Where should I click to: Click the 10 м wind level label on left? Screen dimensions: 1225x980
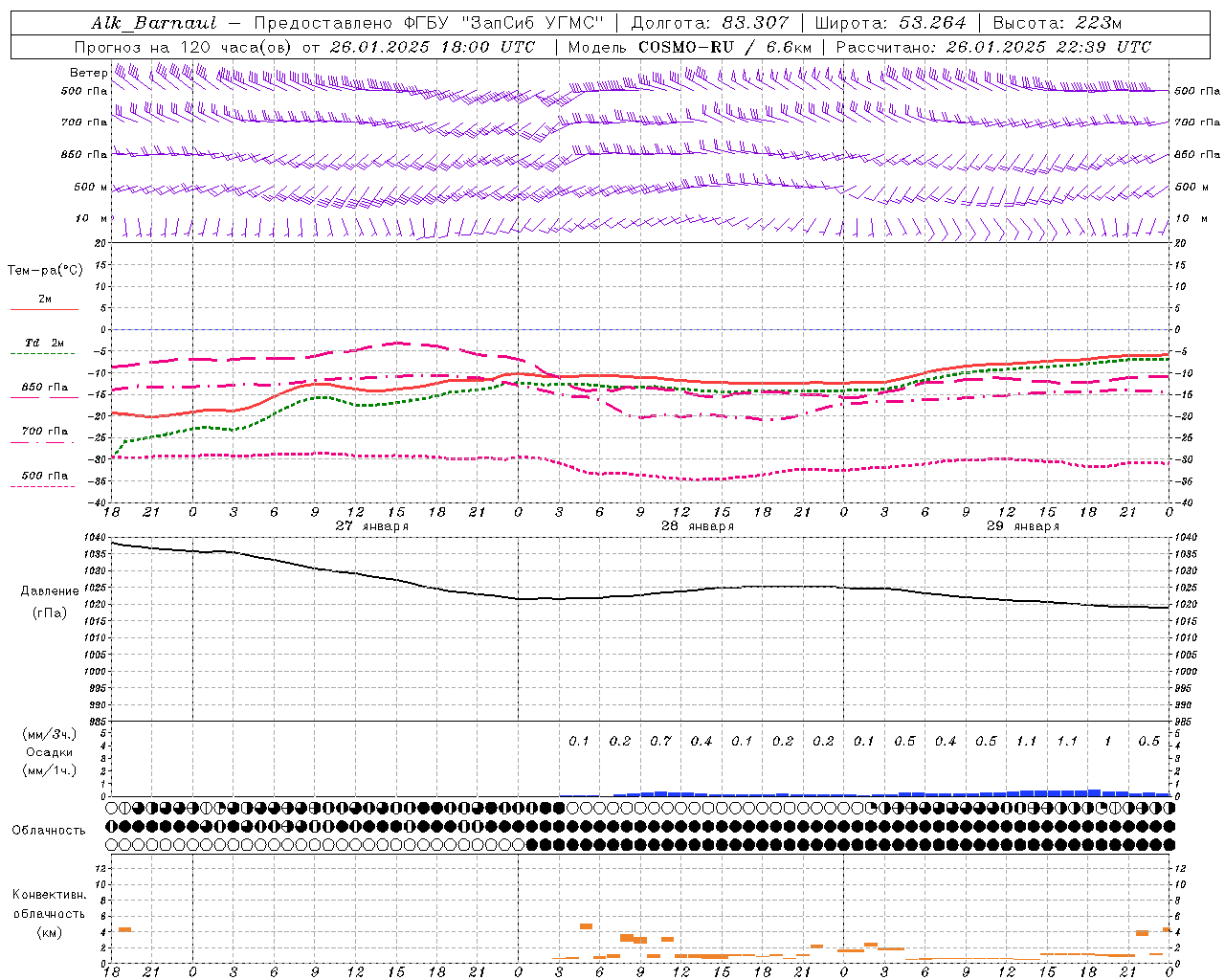(x=92, y=219)
